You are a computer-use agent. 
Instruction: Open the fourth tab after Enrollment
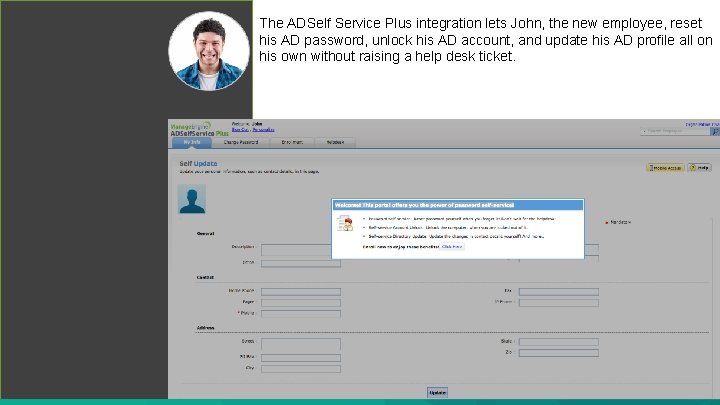tap(335, 142)
